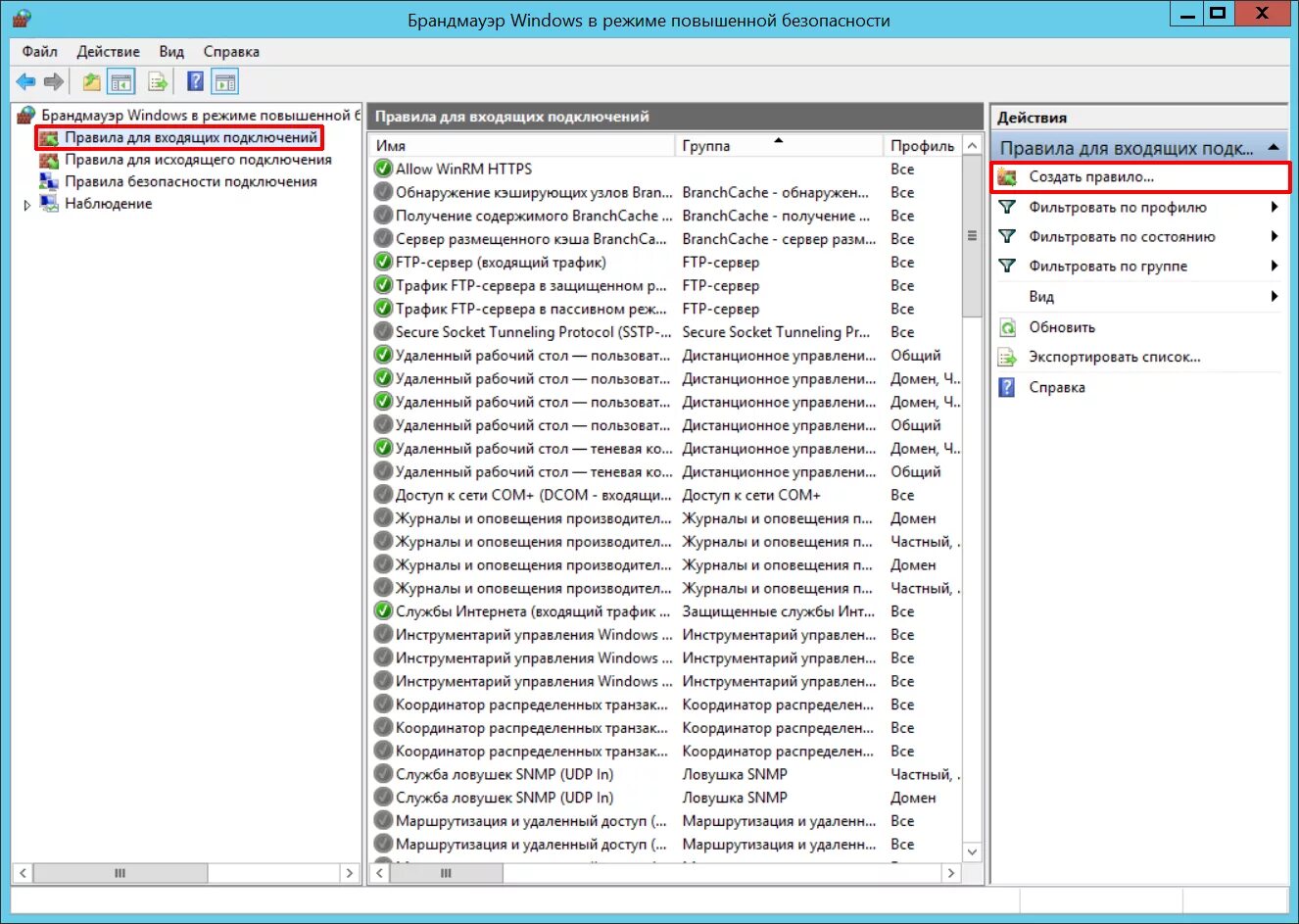
Task: Click the Экспортировать список icon
Action: click(x=1007, y=358)
